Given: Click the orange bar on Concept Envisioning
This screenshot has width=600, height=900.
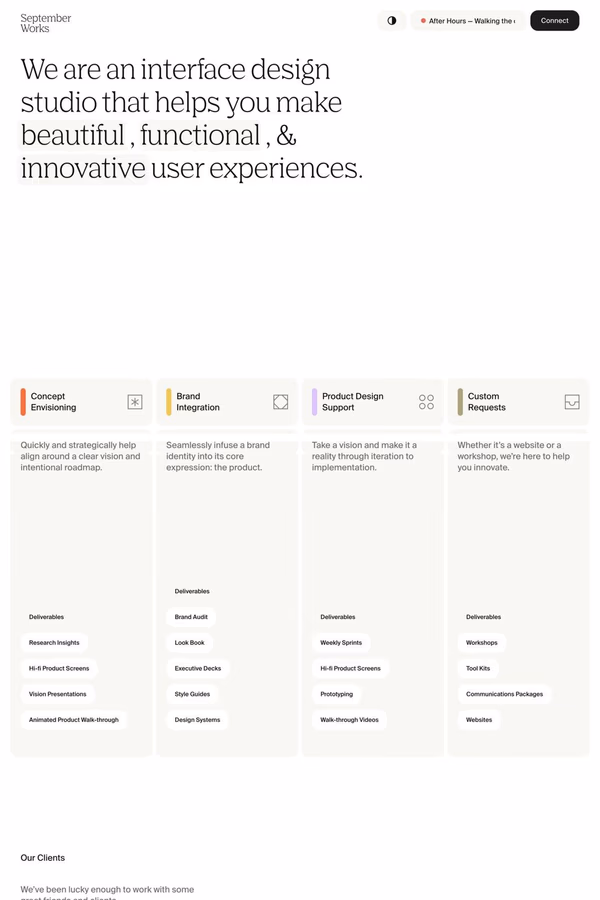Looking at the screenshot, I should pyautogui.click(x=23, y=402).
